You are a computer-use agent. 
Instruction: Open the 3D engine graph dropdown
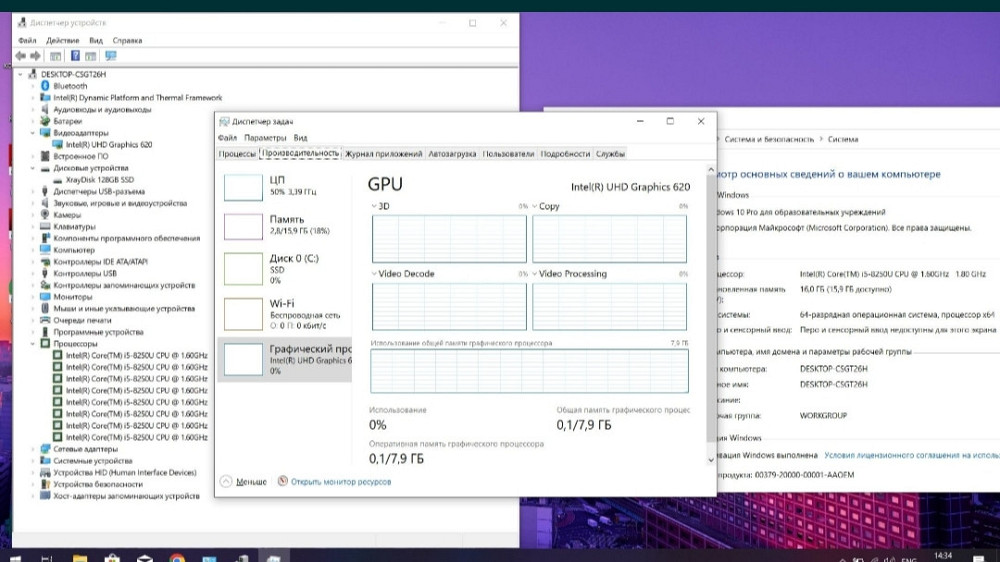pyautogui.click(x=374, y=206)
